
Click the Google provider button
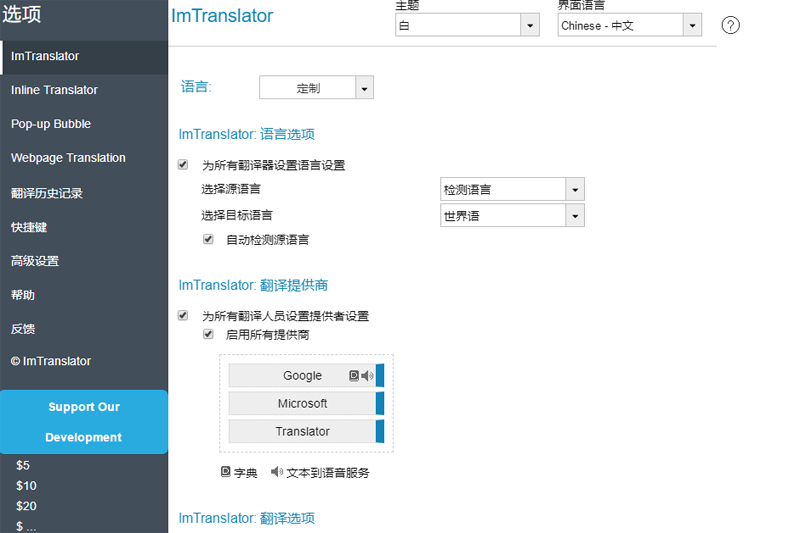coord(302,376)
